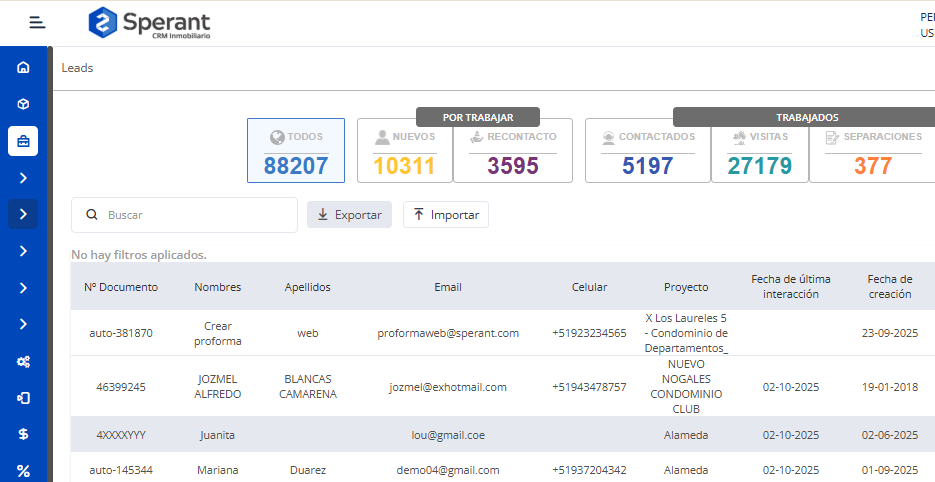
Task: Click the Fecha de creación column header
Action: pos(889,287)
